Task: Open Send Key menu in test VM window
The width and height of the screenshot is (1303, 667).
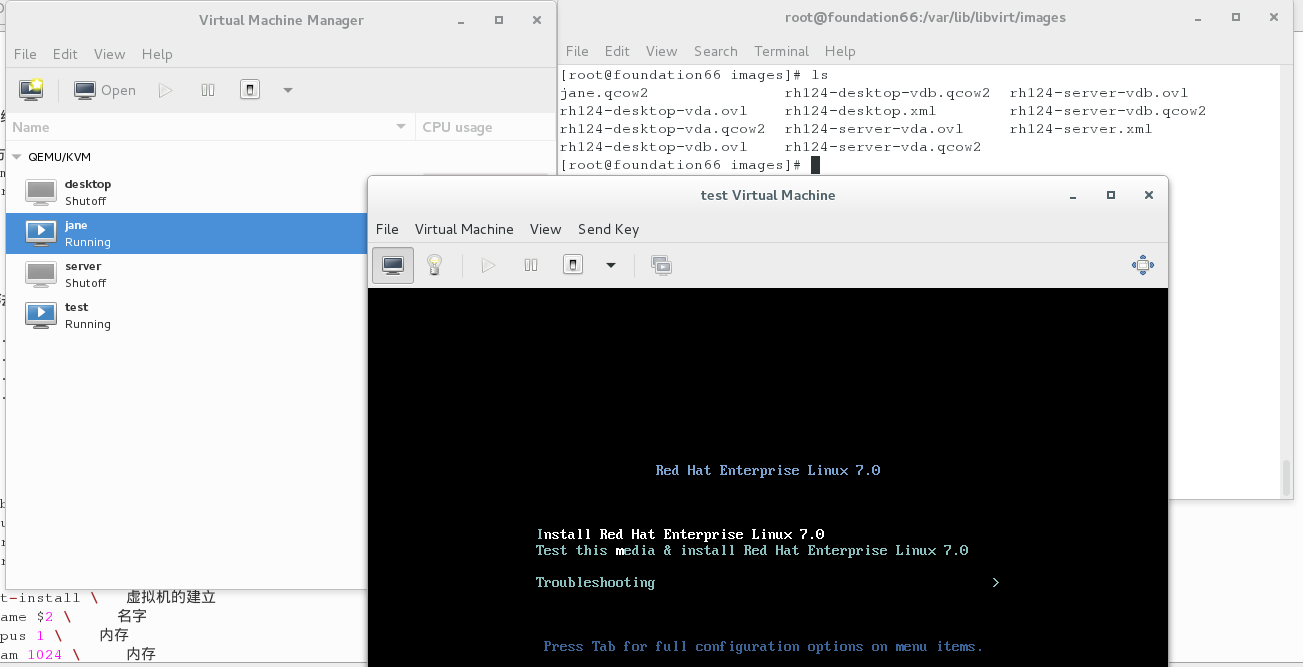Action: click(x=608, y=229)
